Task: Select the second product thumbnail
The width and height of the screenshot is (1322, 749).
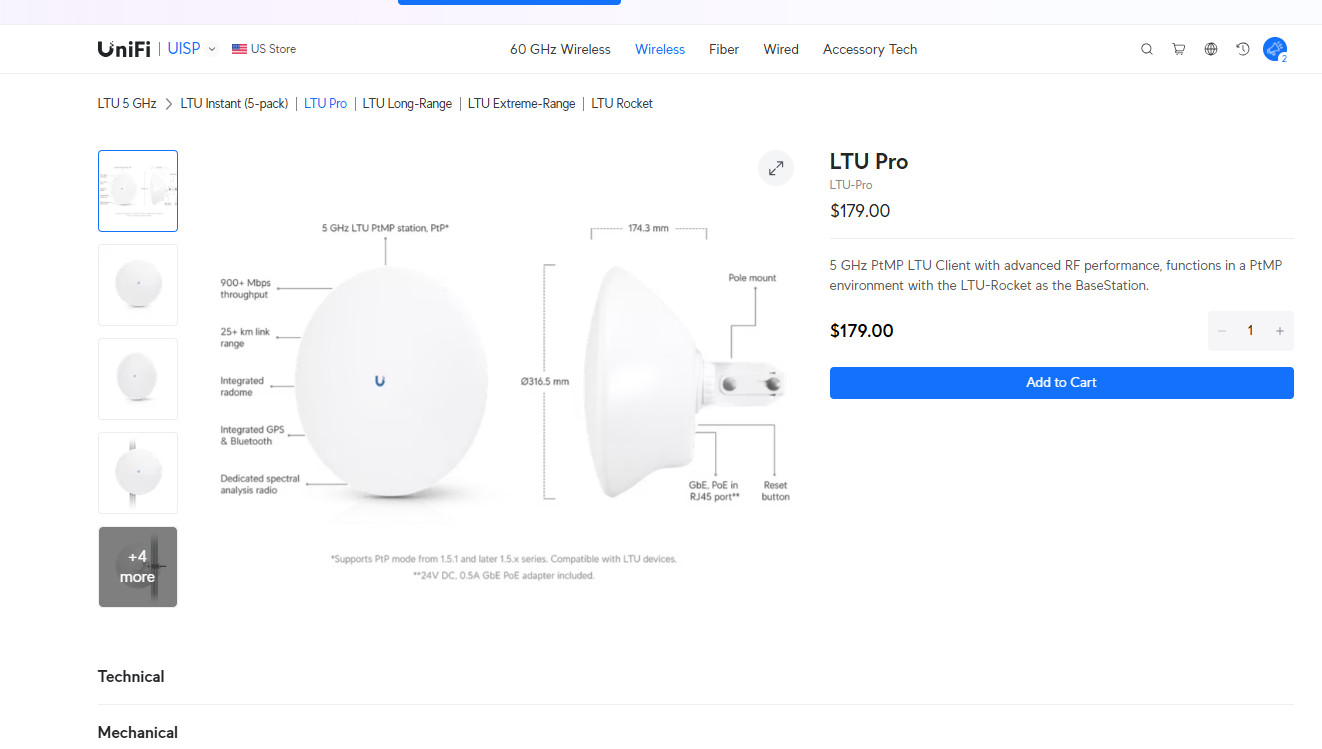Action: point(138,285)
